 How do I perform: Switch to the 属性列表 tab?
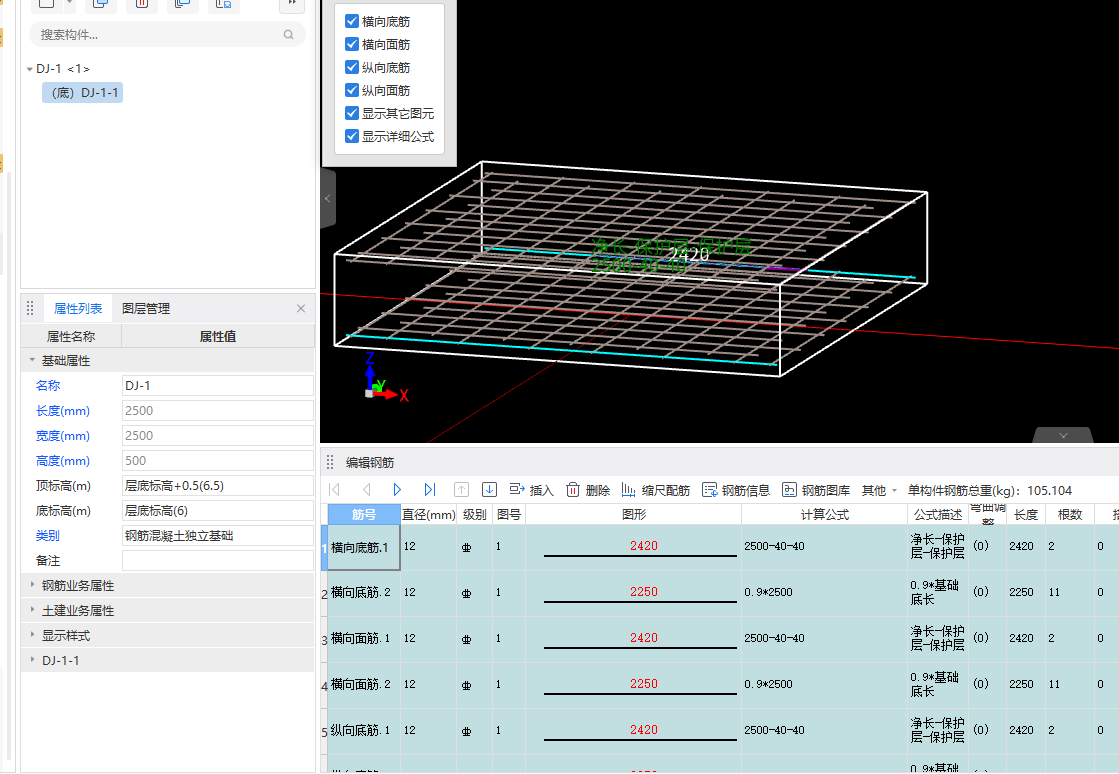coord(78,308)
